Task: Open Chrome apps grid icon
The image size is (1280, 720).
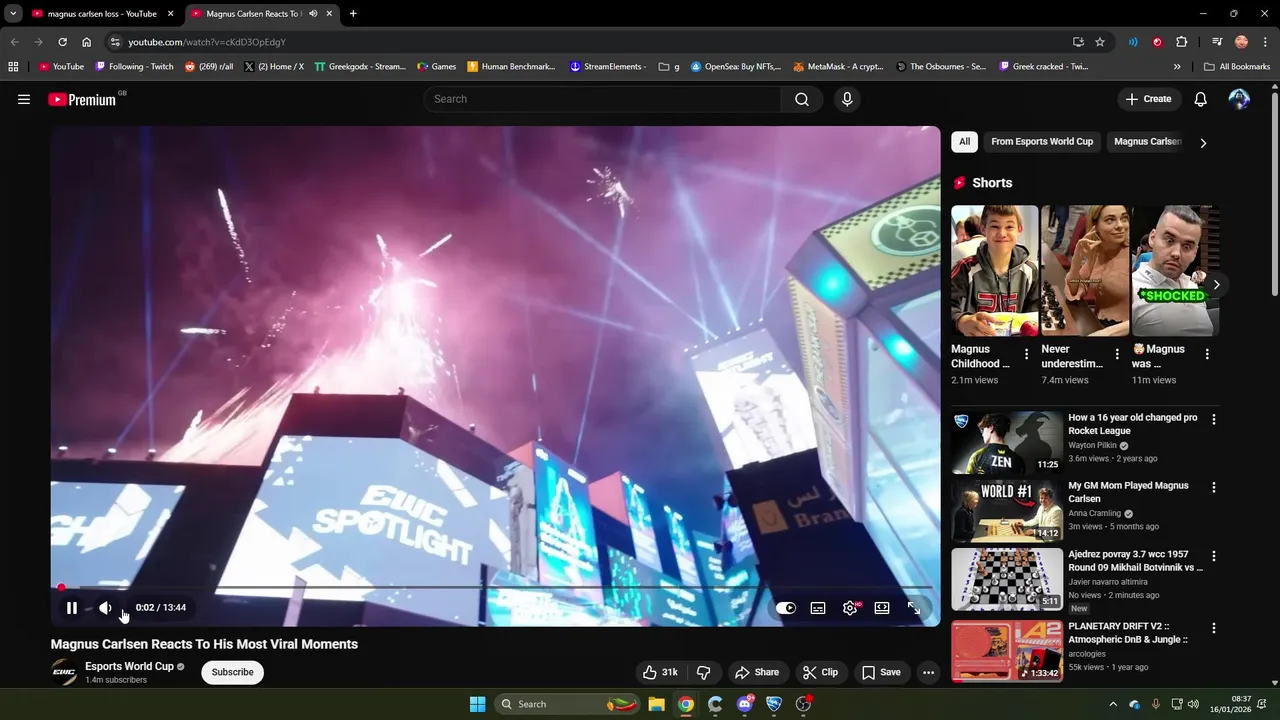Action: 13,67
